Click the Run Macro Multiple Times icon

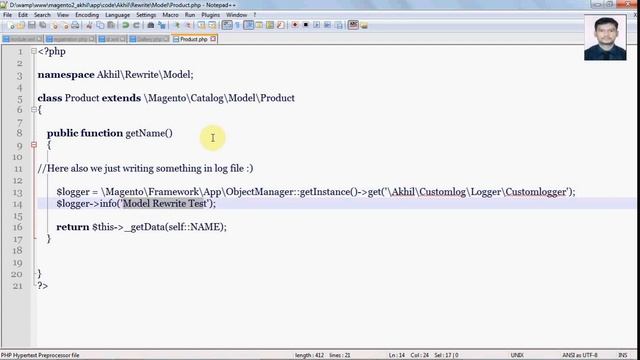pyautogui.click(x=327, y=25)
